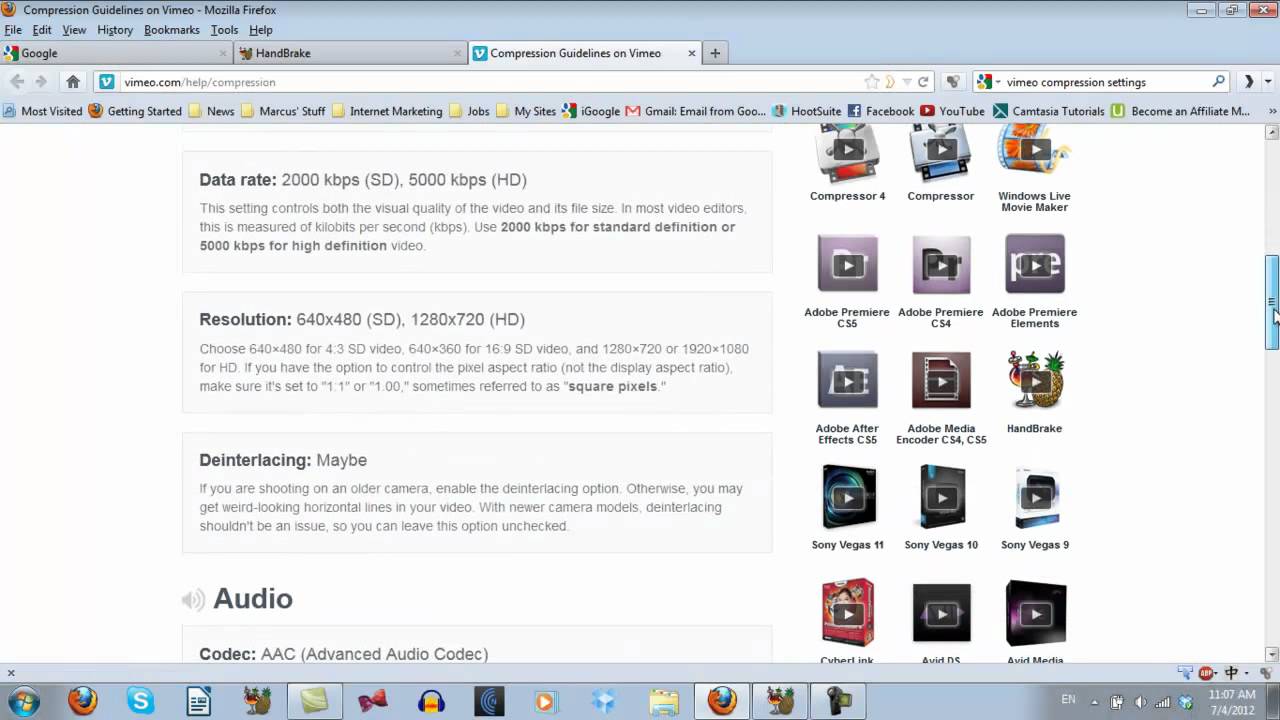The image size is (1280, 720).
Task: Open the Edit menu
Action: (41, 30)
